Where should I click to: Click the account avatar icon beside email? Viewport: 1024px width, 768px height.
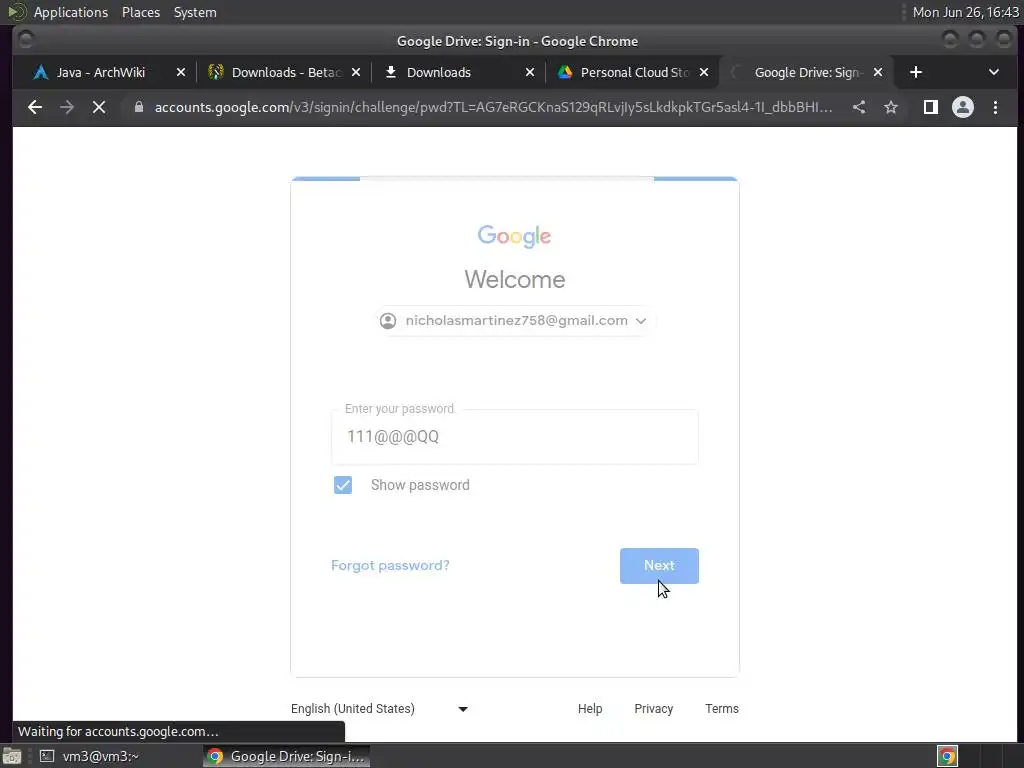tap(388, 321)
